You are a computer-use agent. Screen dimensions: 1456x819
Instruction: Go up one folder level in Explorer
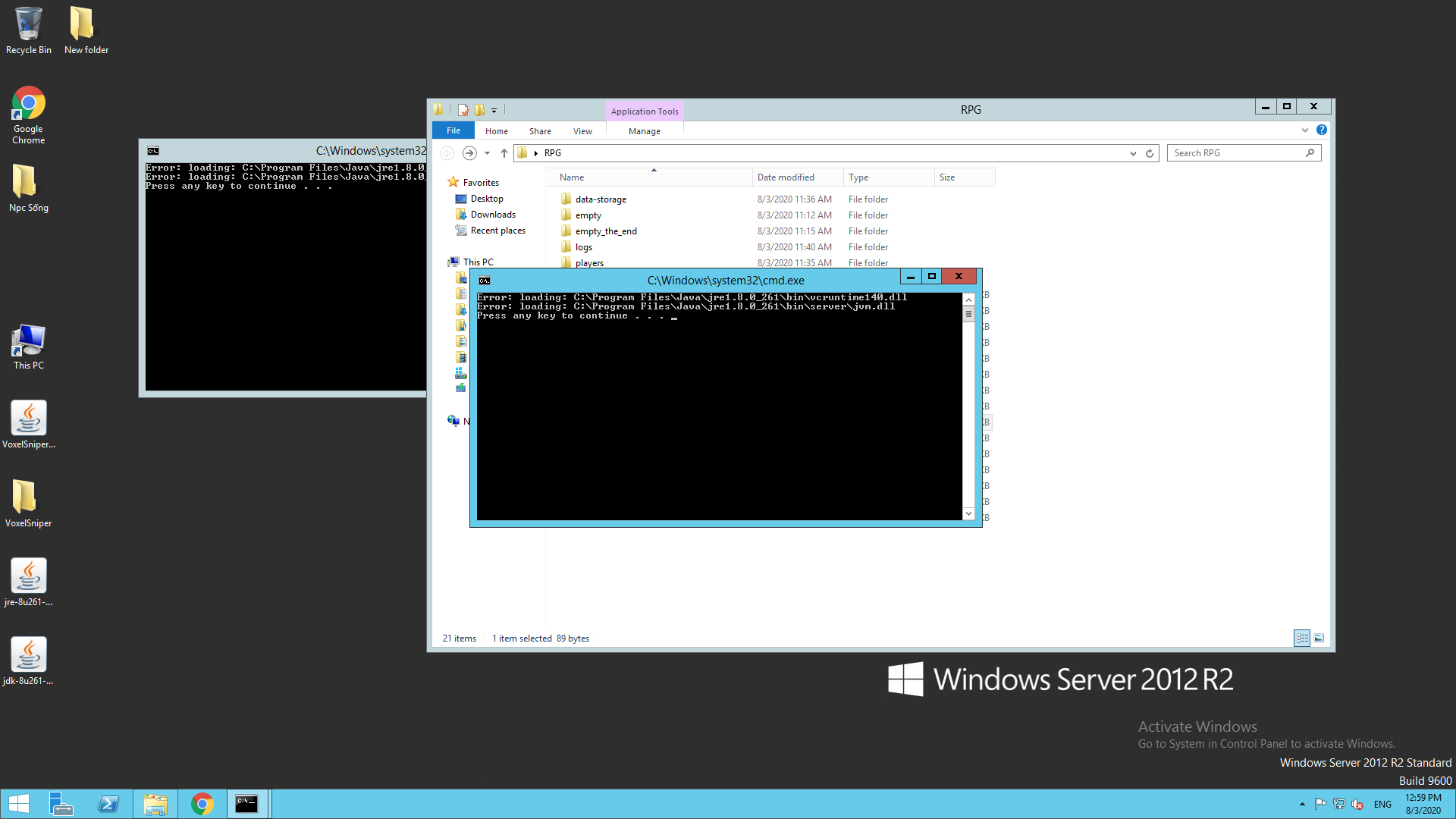(504, 153)
